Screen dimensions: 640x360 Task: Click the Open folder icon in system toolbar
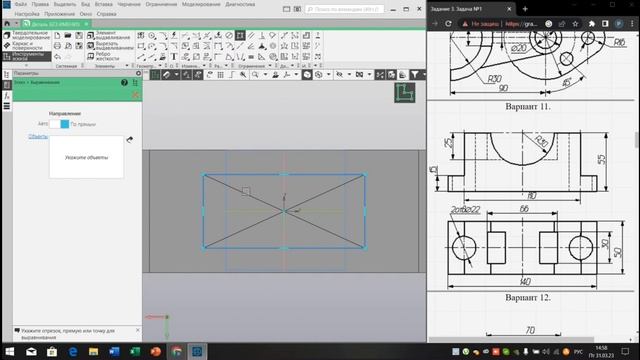pos(68,36)
